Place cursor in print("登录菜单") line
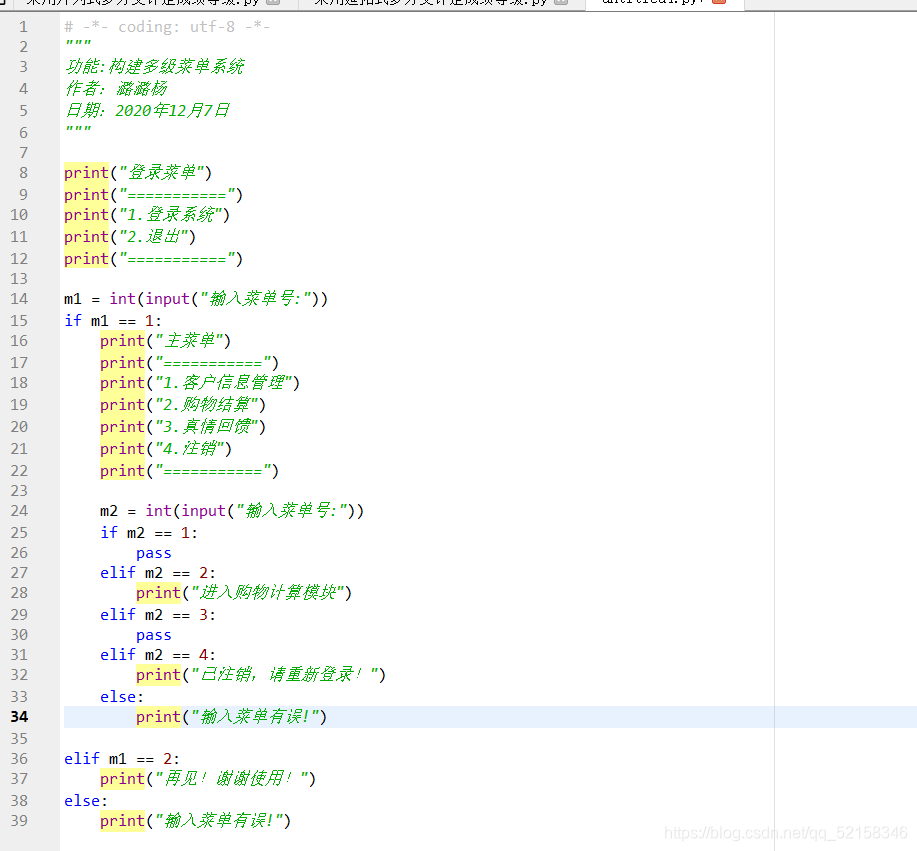The image size is (917, 851). coord(138,173)
